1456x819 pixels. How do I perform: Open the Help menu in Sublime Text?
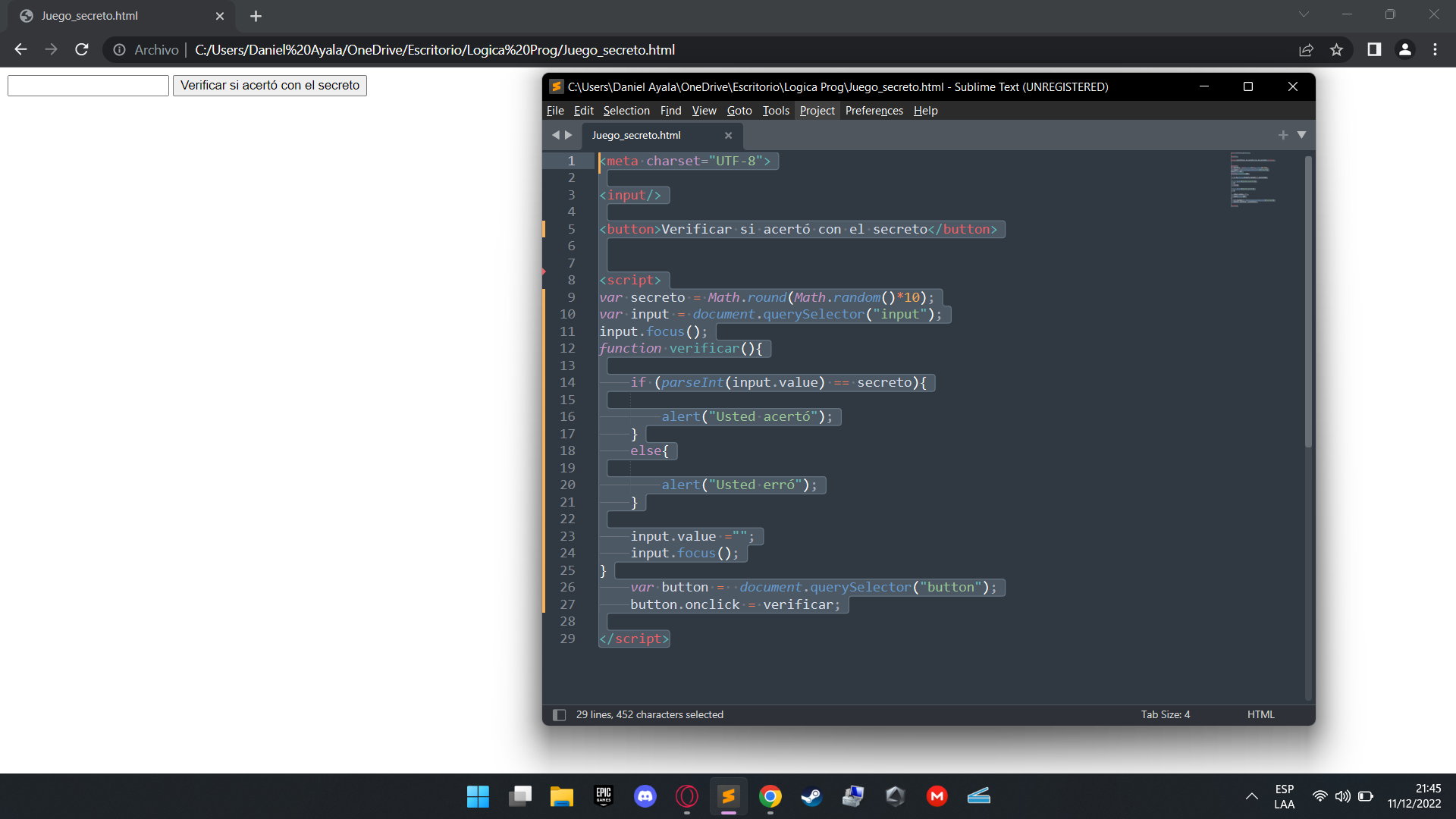(925, 111)
